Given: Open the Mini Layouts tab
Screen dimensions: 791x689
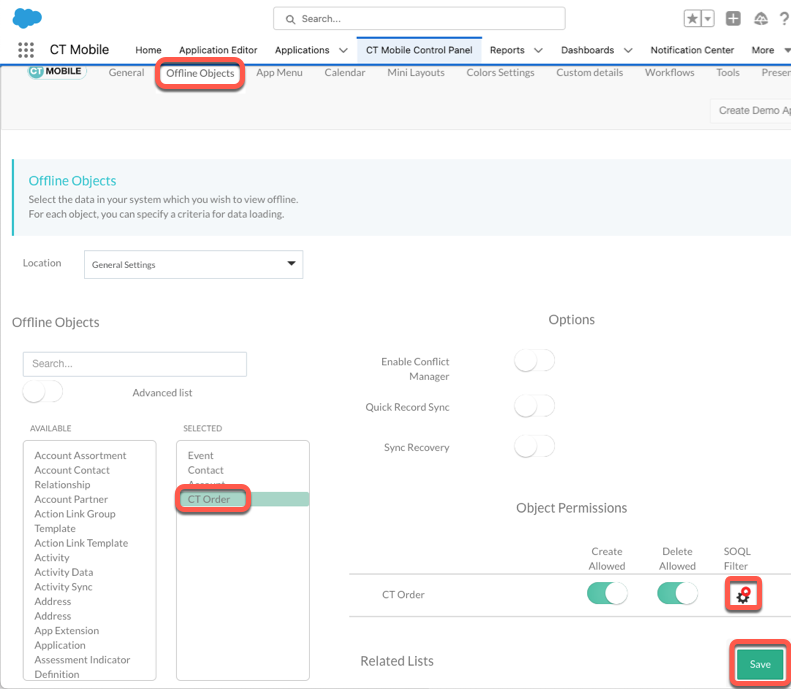Looking at the screenshot, I should click(x=415, y=73).
